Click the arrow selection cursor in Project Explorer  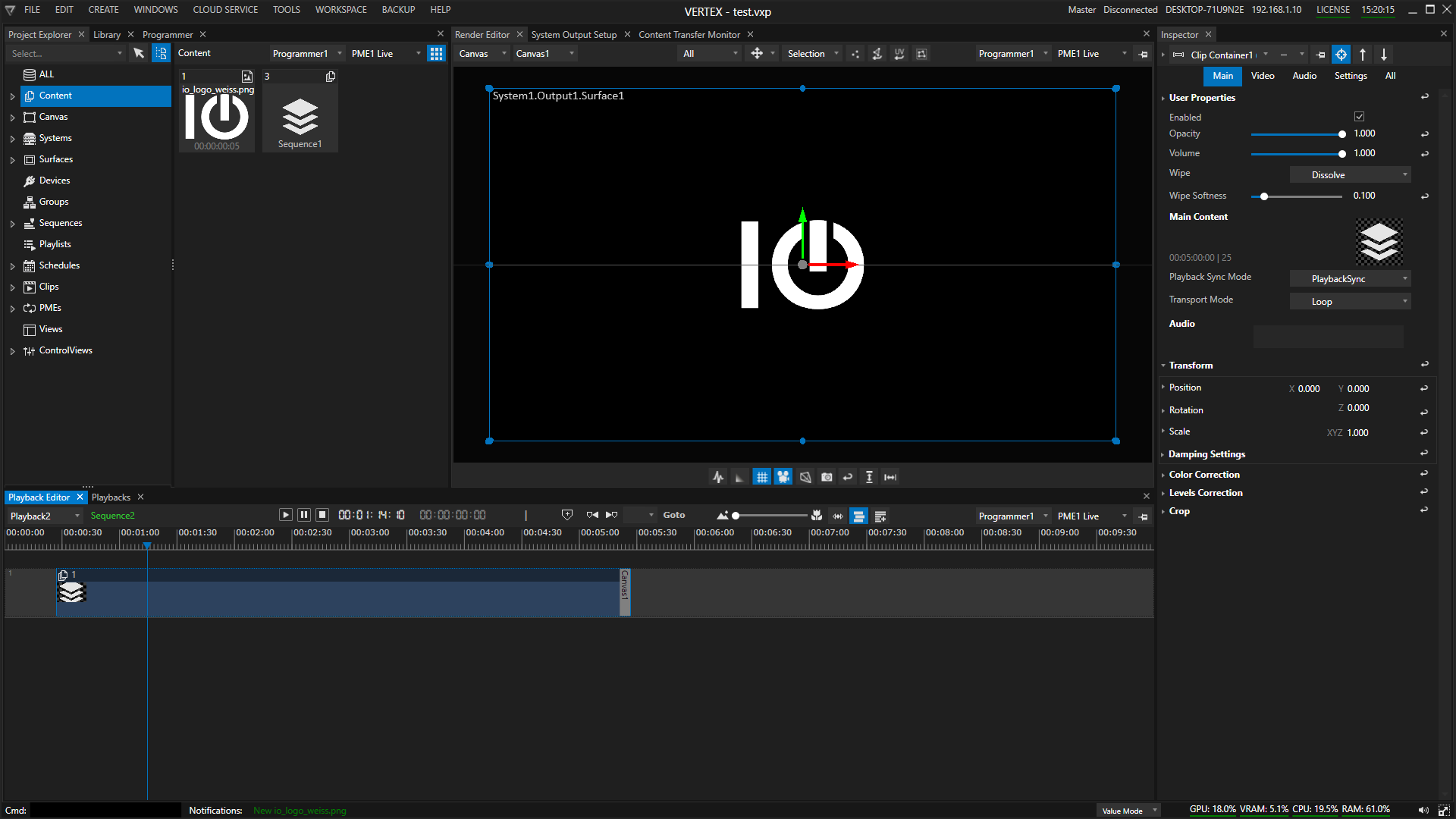coord(139,53)
